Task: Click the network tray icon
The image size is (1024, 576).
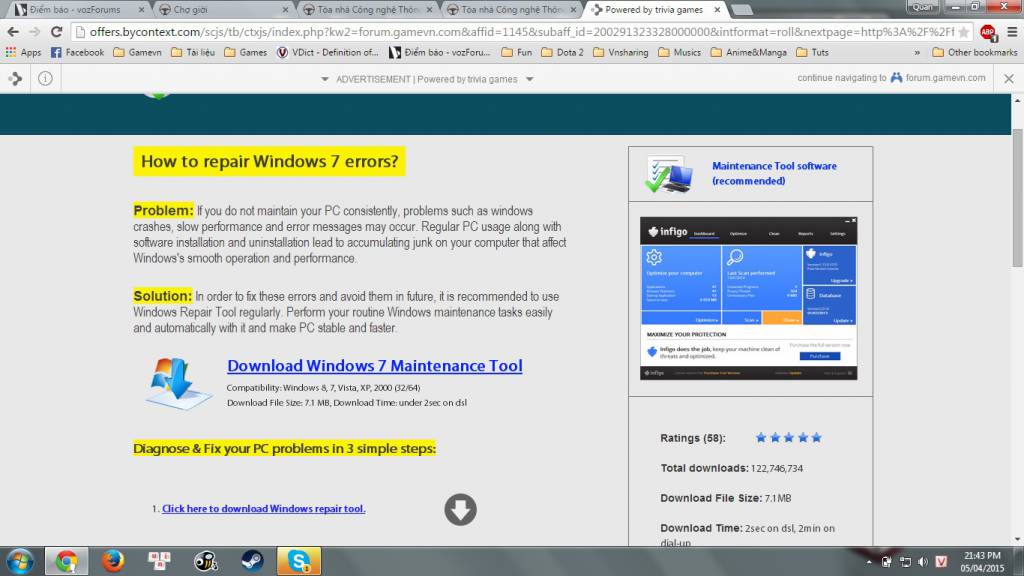Action: point(905,562)
